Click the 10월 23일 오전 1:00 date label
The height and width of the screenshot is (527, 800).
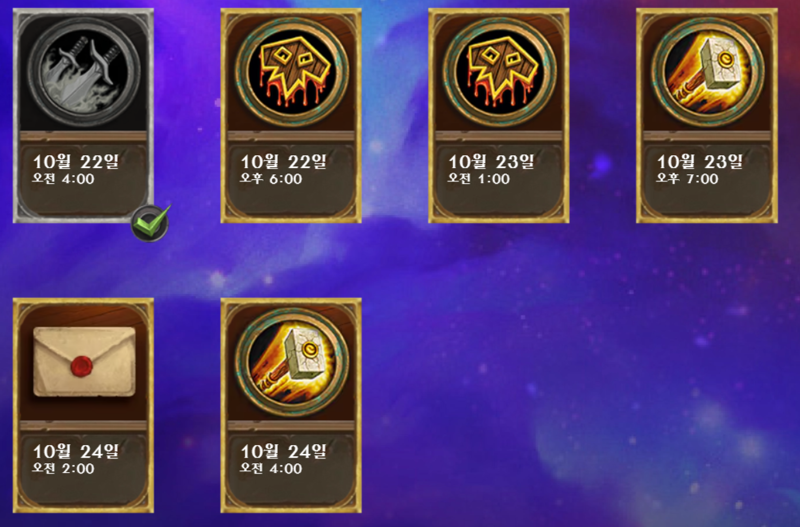coord(491,169)
